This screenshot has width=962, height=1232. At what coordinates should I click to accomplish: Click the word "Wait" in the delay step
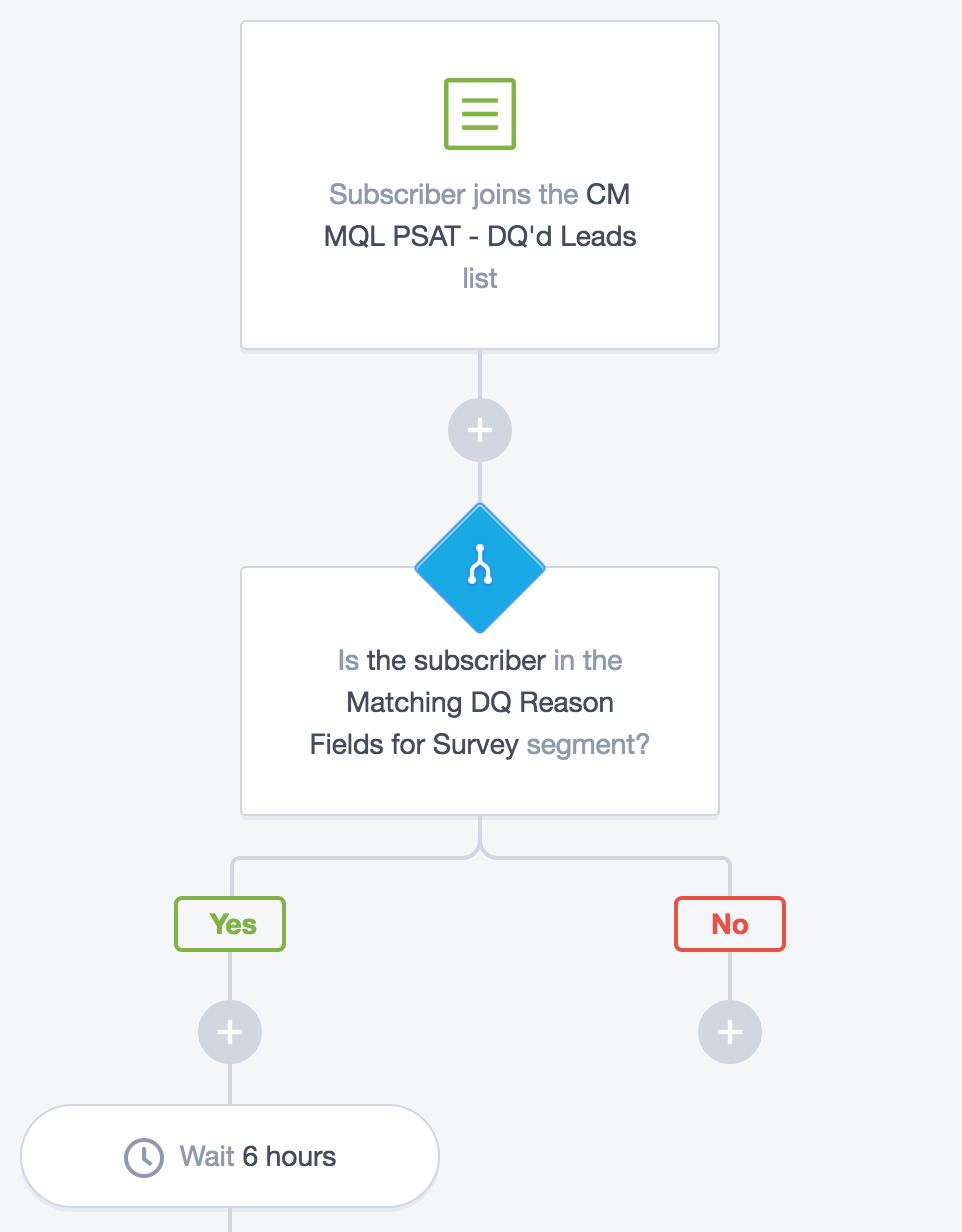coord(207,1157)
